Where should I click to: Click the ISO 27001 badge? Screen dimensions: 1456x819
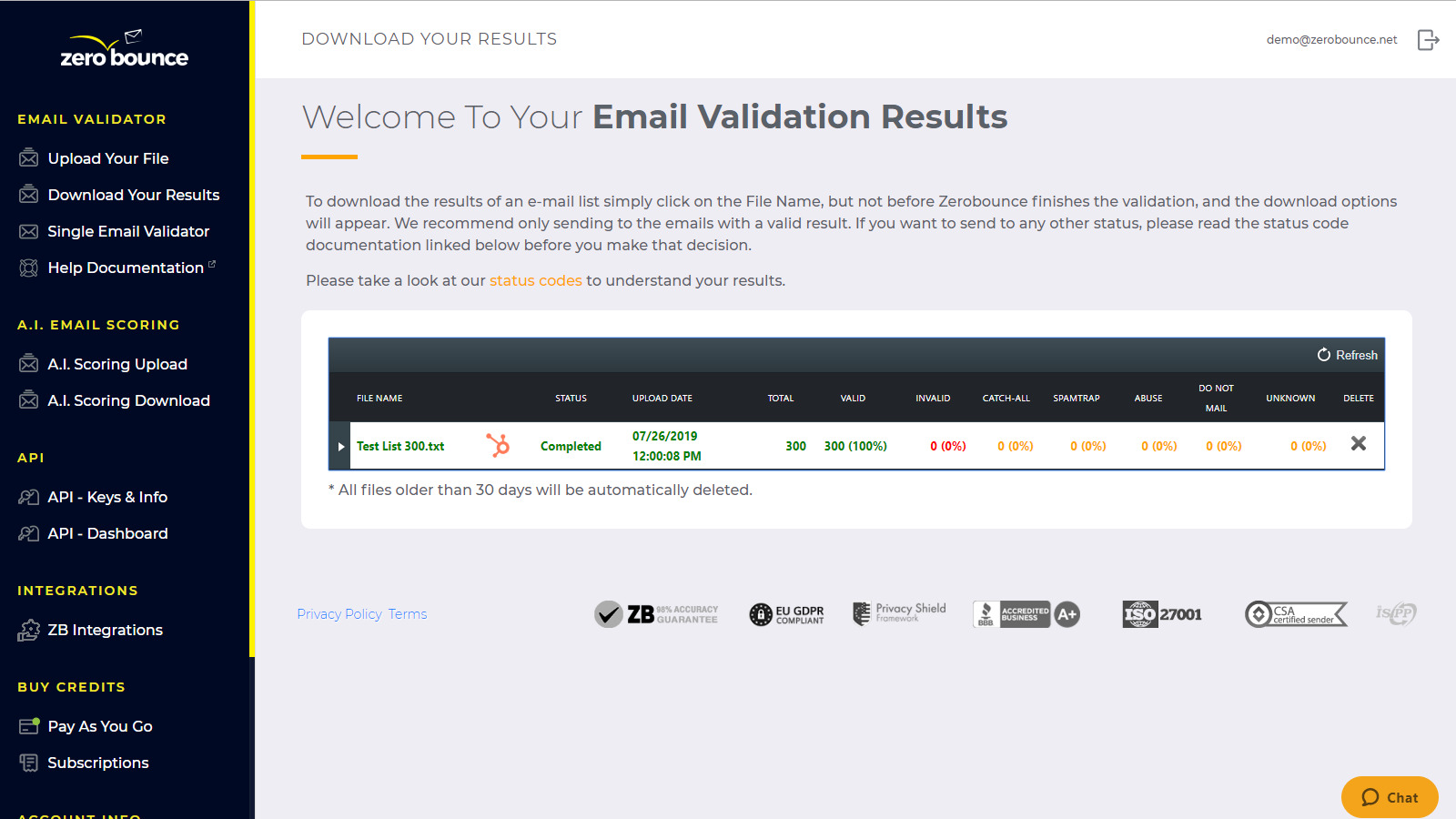coord(1162,614)
